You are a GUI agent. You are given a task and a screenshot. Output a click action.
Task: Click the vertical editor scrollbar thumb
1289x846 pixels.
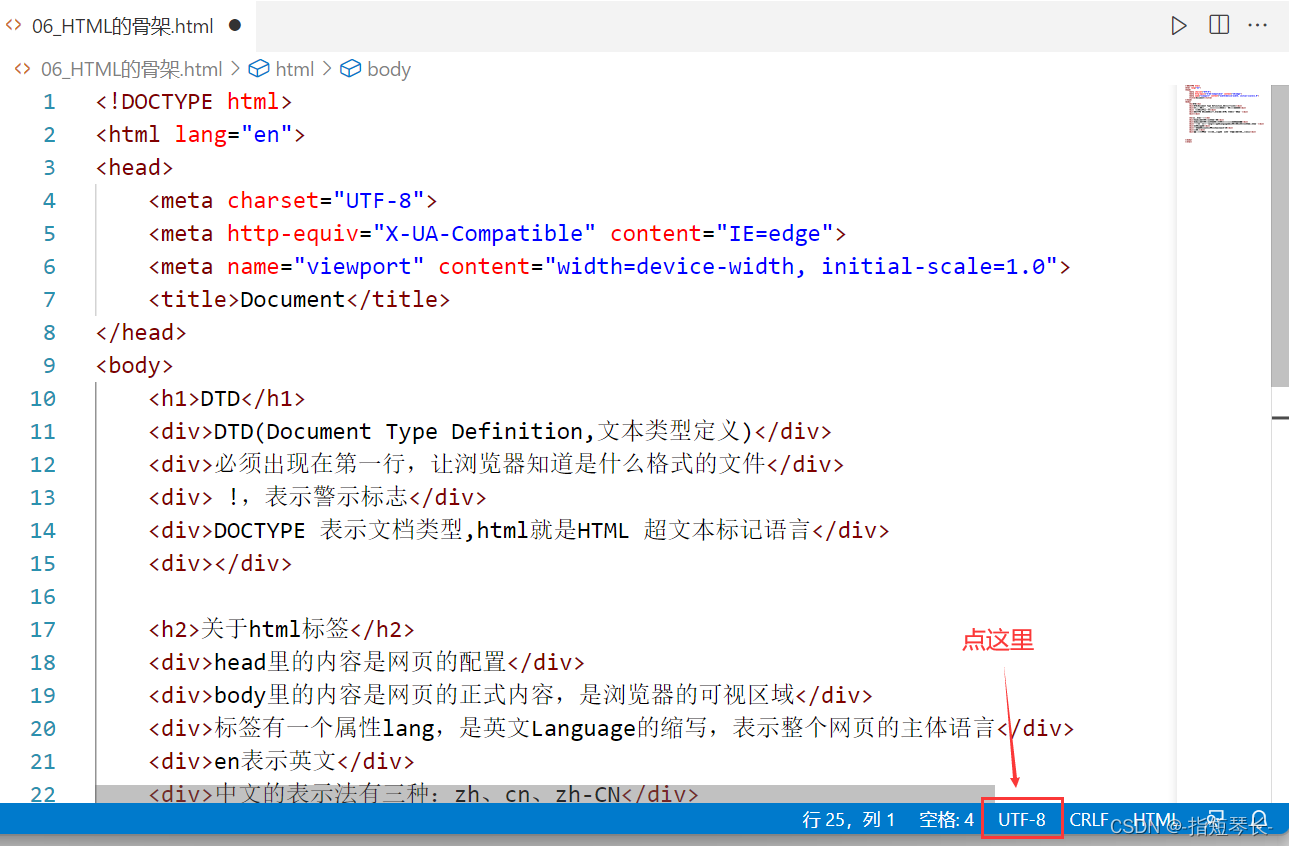(x=1279, y=236)
